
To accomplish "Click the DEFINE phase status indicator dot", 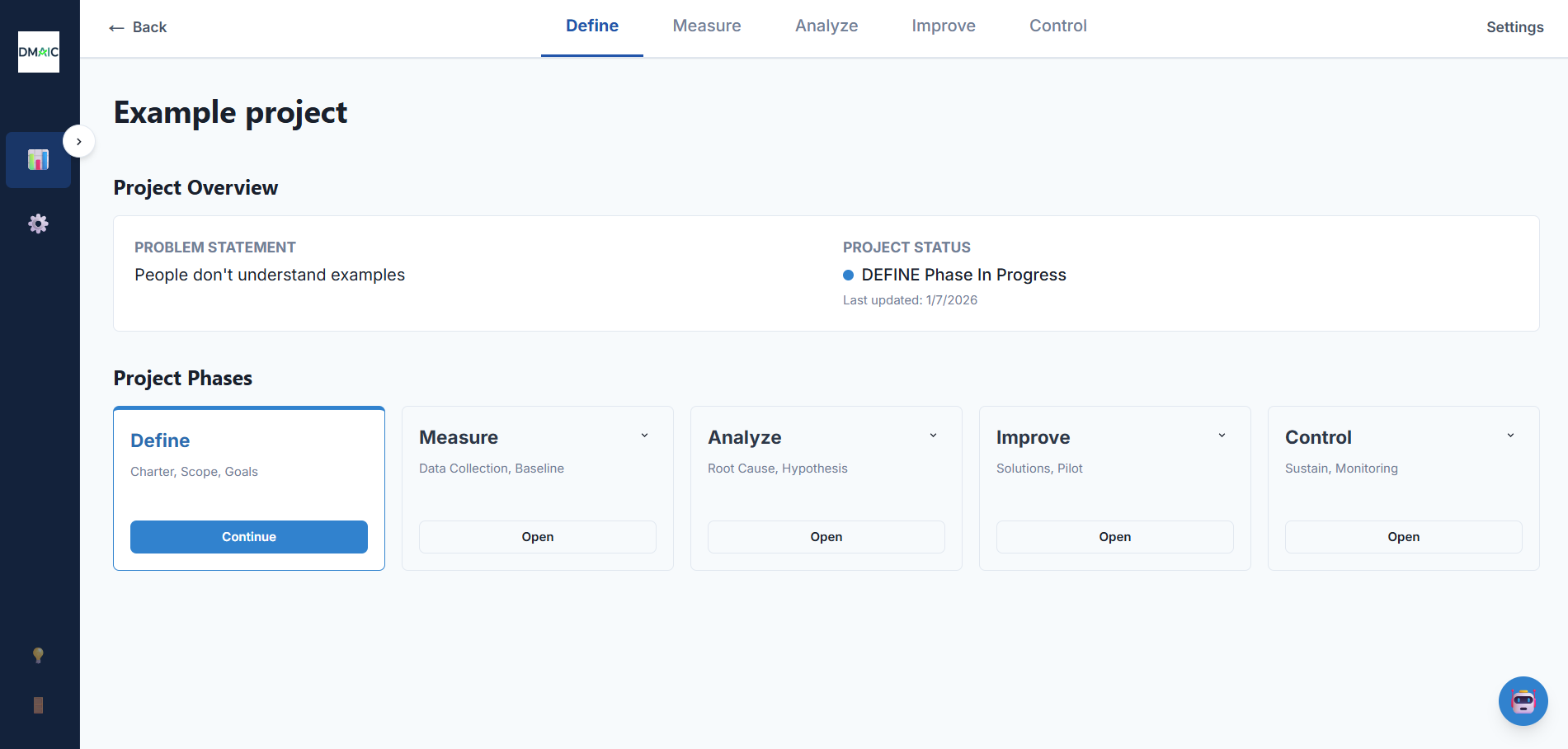I will click(848, 274).
